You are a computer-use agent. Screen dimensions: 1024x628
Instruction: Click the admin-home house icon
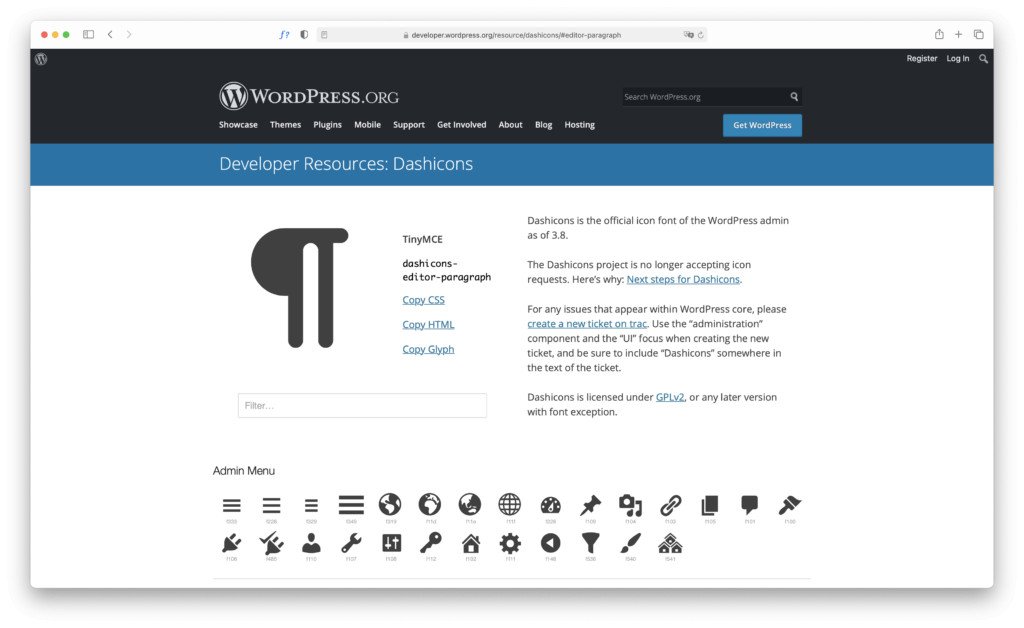pos(470,543)
